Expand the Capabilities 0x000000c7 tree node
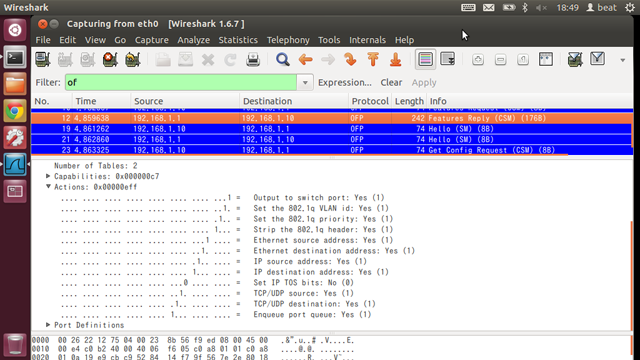Viewport: 640px width, 360px height. [48, 176]
